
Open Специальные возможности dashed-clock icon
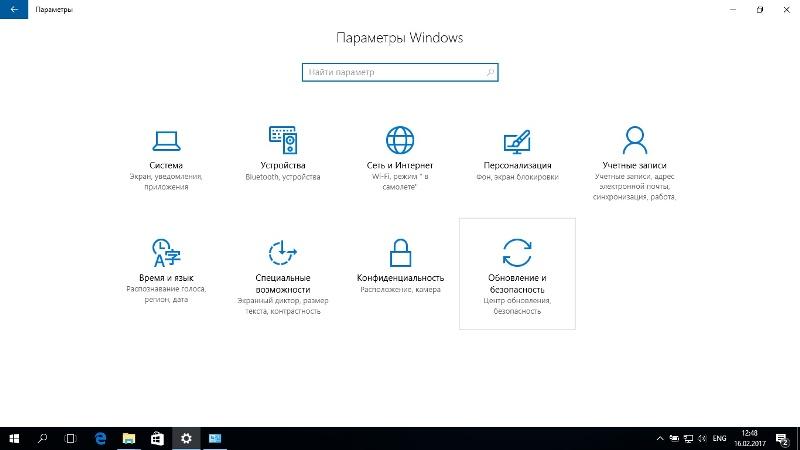coord(283,253)
